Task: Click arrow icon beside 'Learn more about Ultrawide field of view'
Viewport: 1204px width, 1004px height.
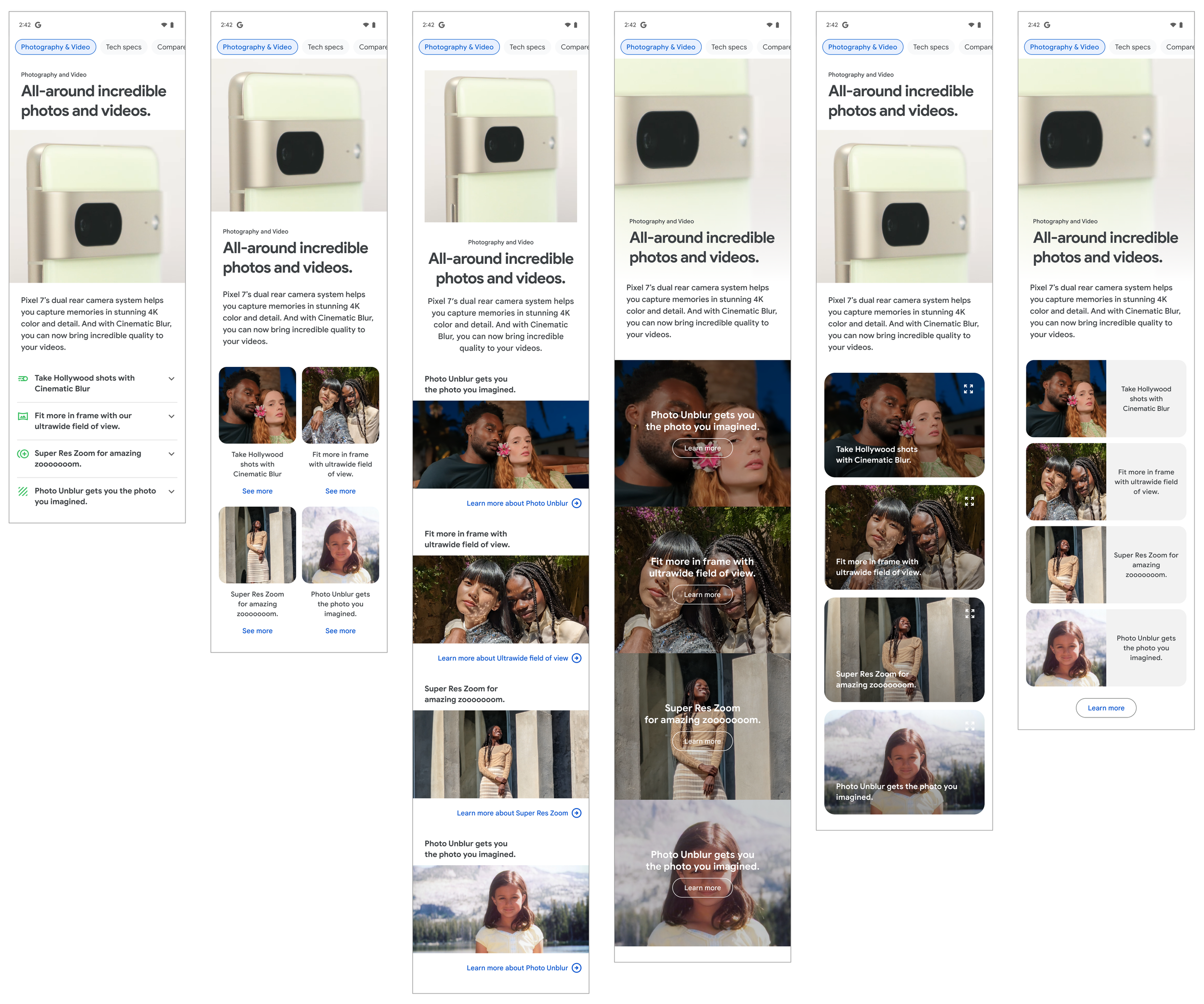Action: (x=577, y=658)
